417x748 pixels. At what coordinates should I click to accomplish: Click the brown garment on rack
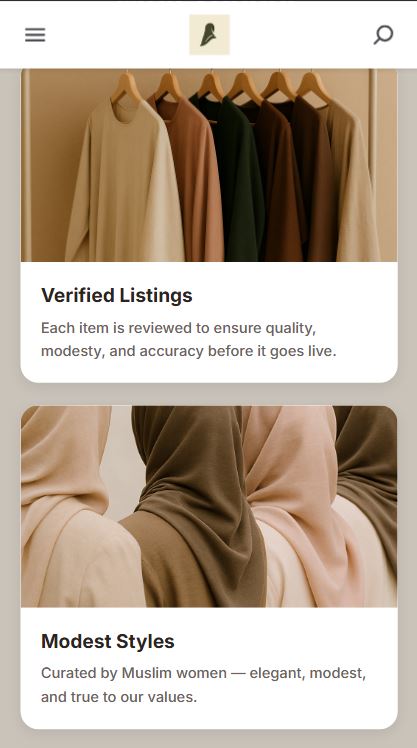coord(281,181)
